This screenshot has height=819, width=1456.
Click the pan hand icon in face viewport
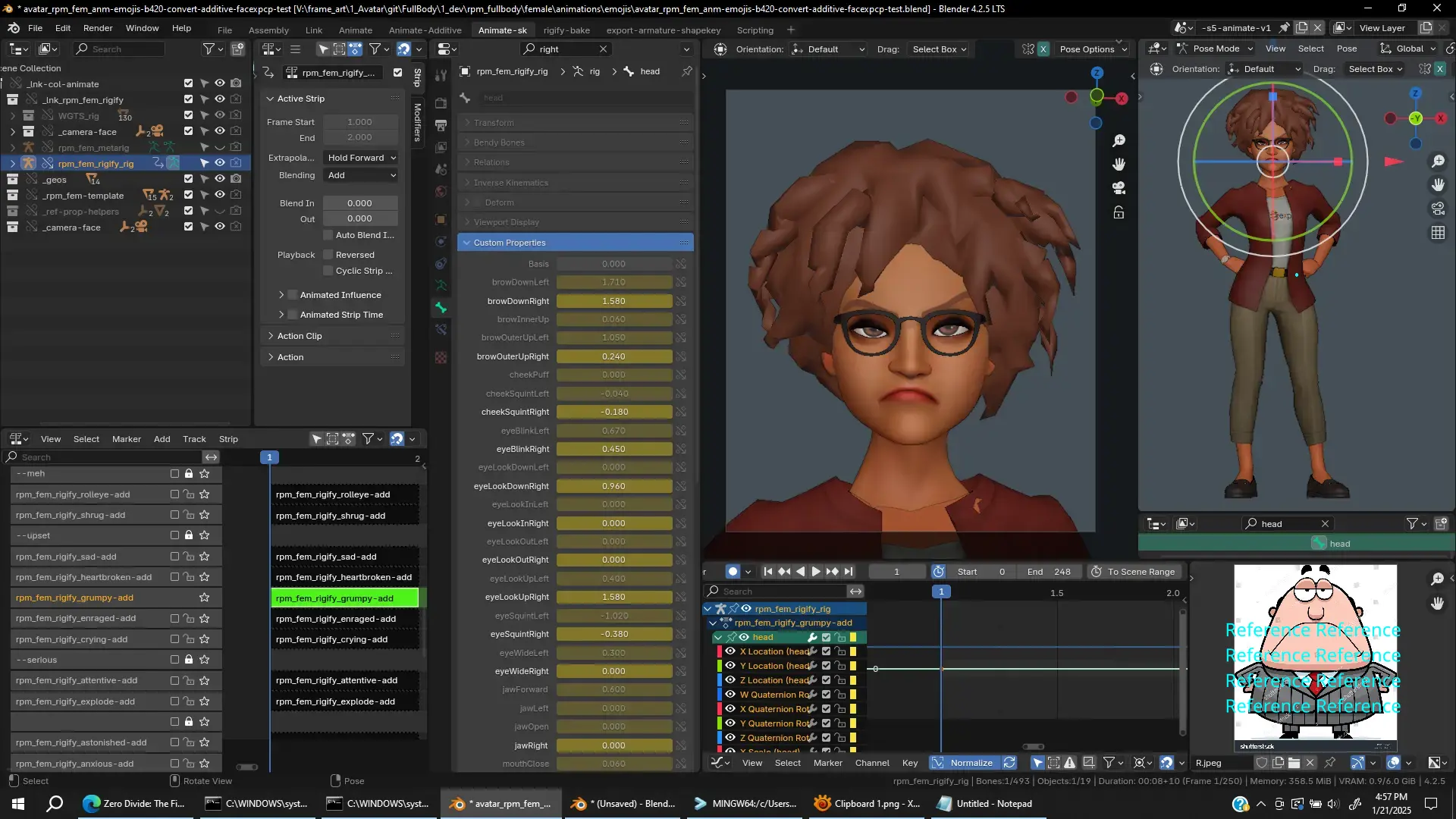1119,165
